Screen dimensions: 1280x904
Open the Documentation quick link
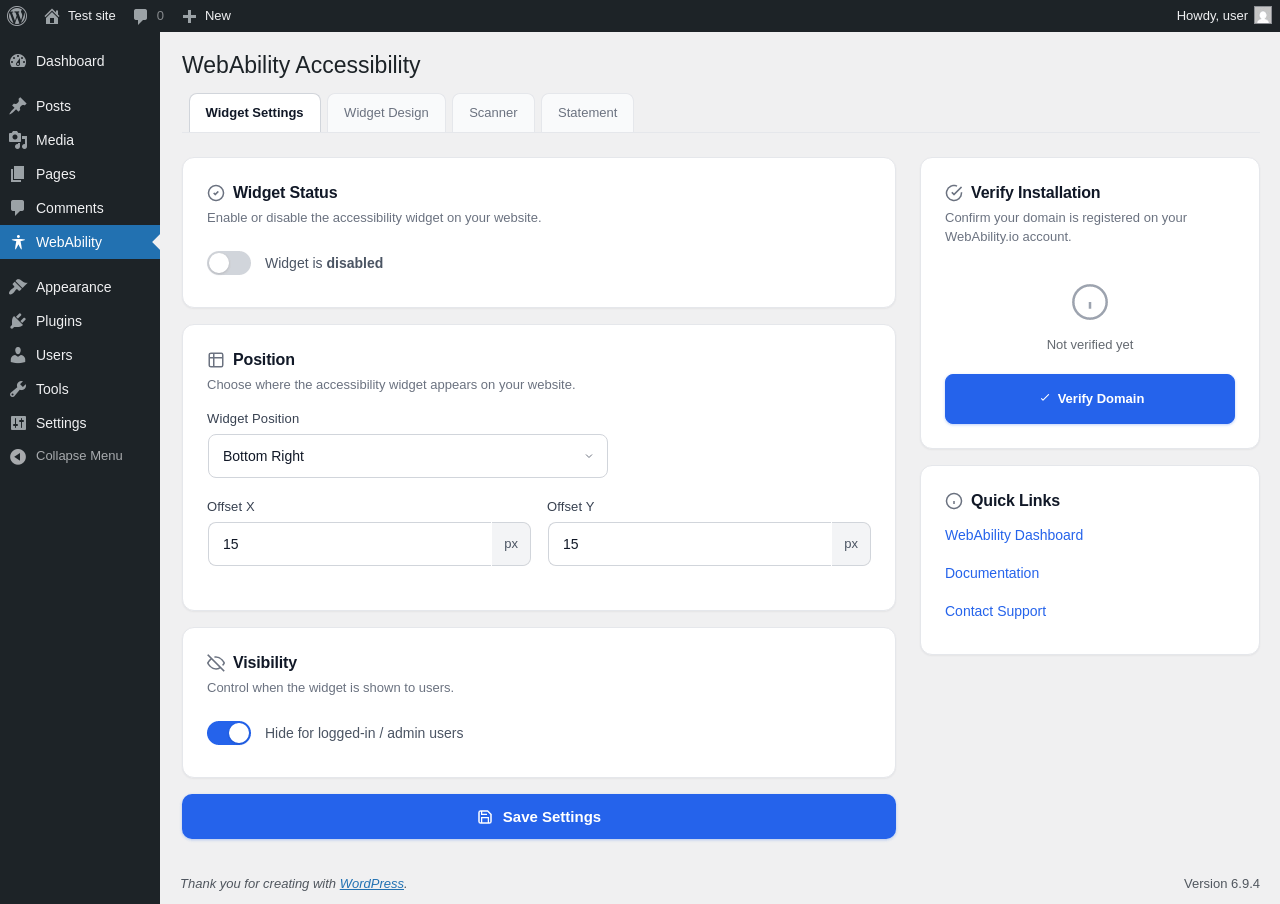pyautogui.click(x=992, y=573)
